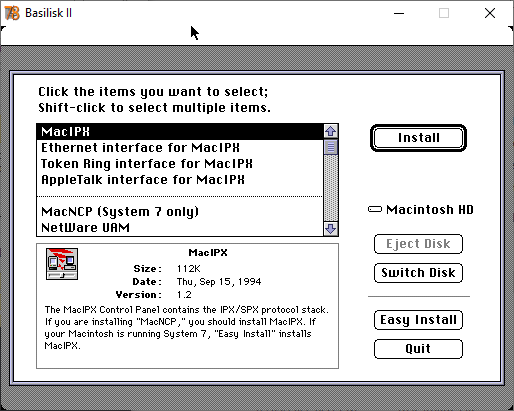
Task: Select the NetWare UAM list item
Action: pyautogui.click(x=180, y=228)
